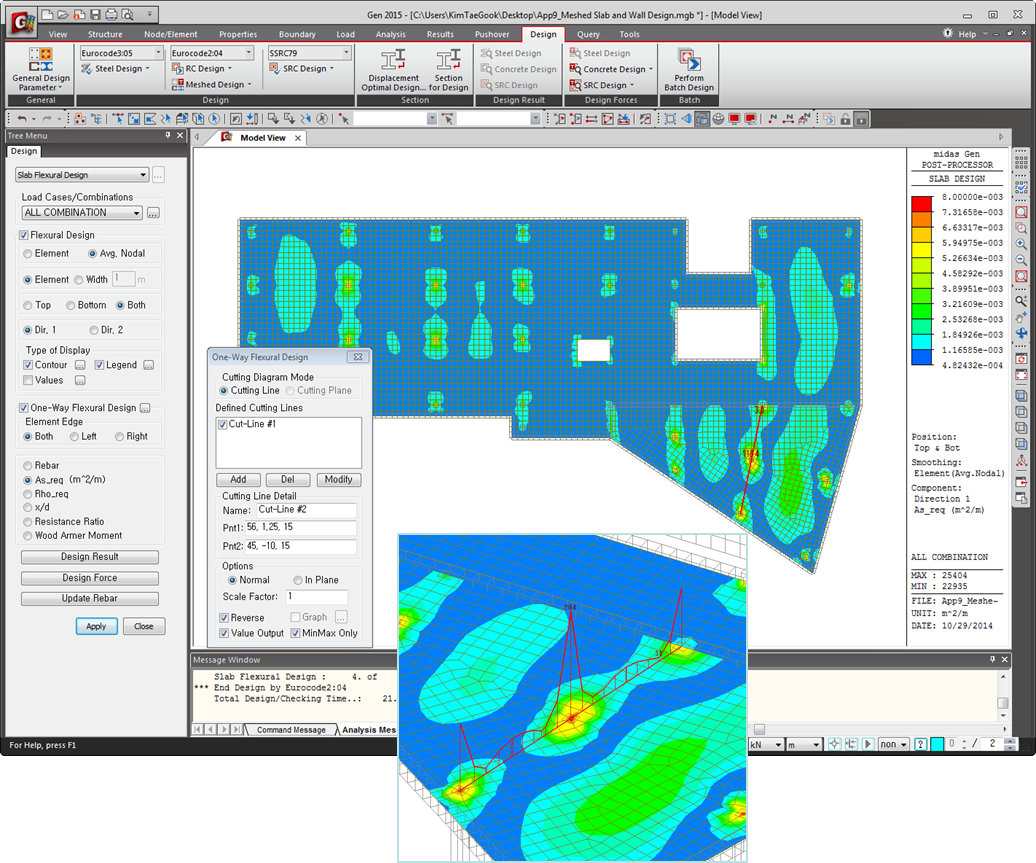This screenshot has width=1036, height=863.
Task: Pin the Message Window panel
Action: coord(992,659)
